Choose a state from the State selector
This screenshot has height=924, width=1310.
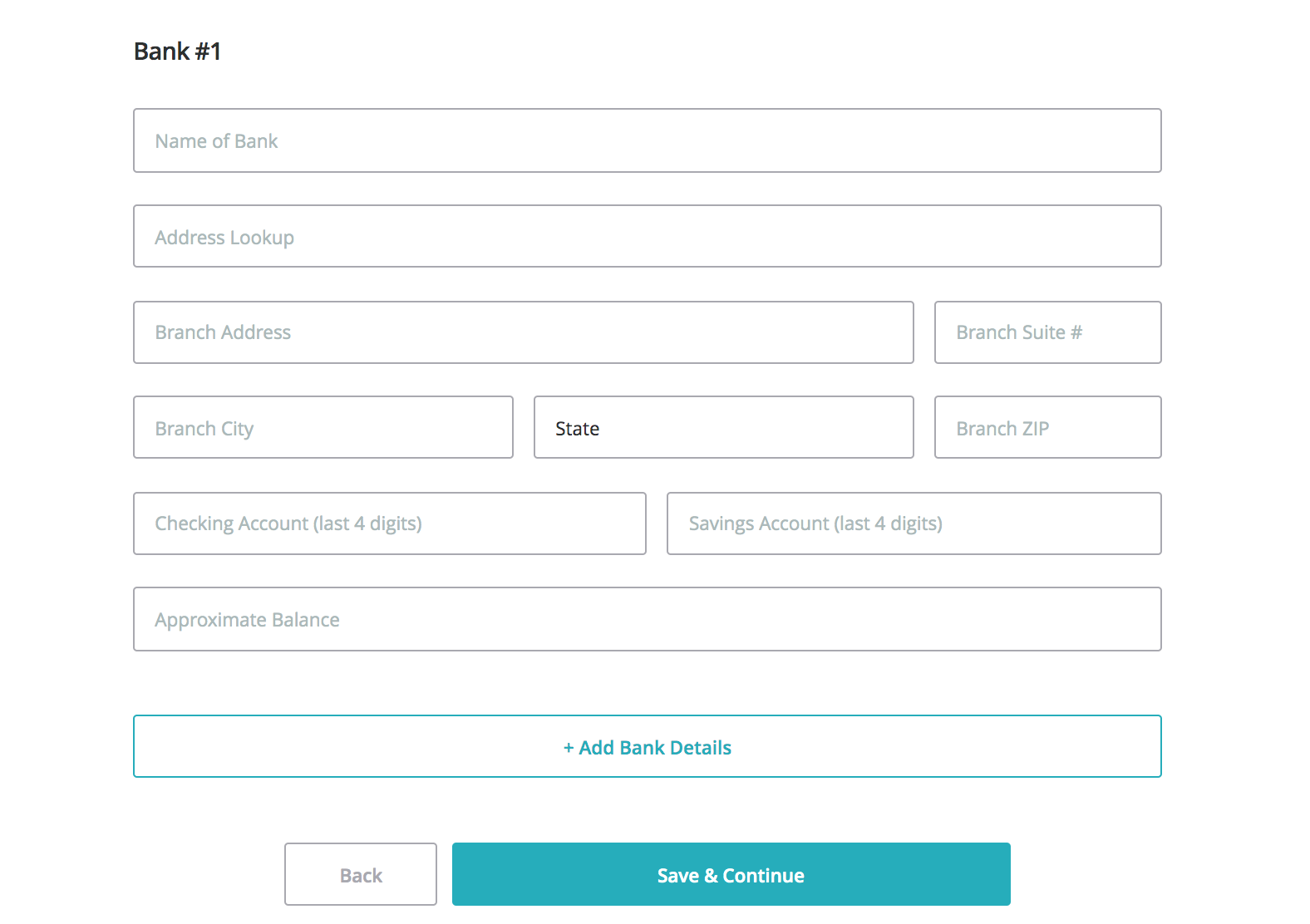723,427
